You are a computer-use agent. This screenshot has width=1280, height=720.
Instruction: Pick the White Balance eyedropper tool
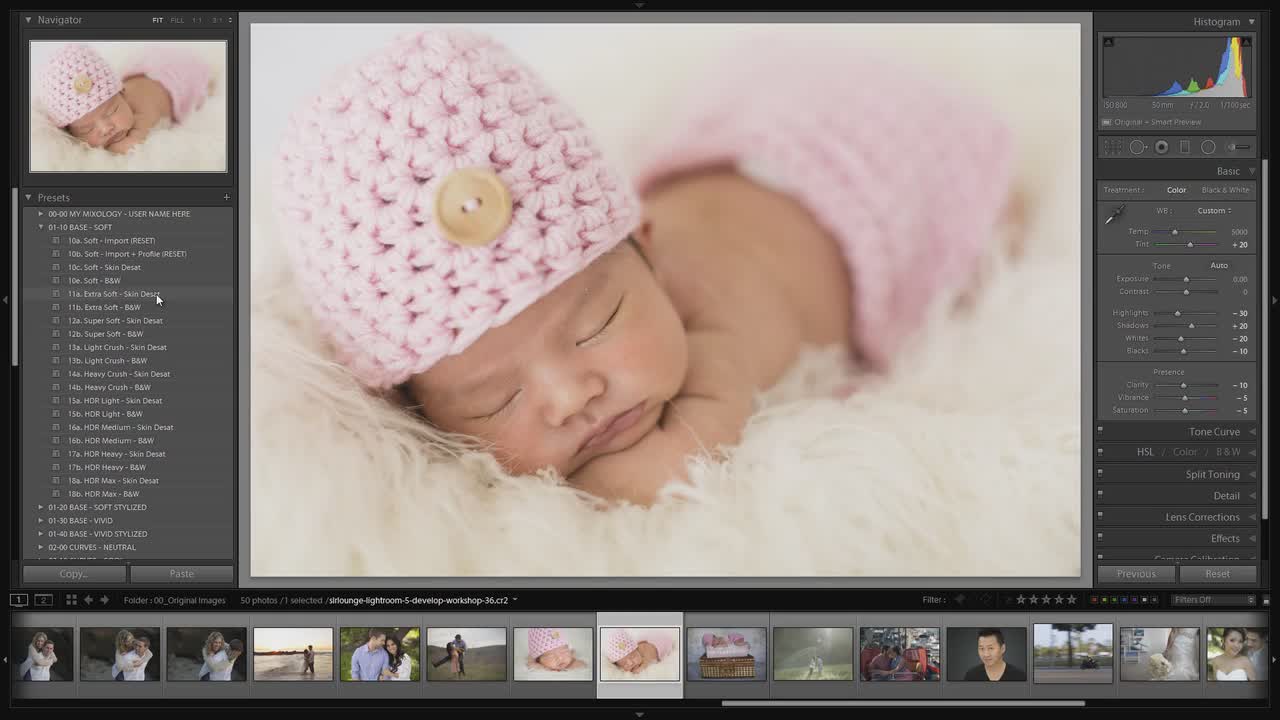pos(1114,214)
